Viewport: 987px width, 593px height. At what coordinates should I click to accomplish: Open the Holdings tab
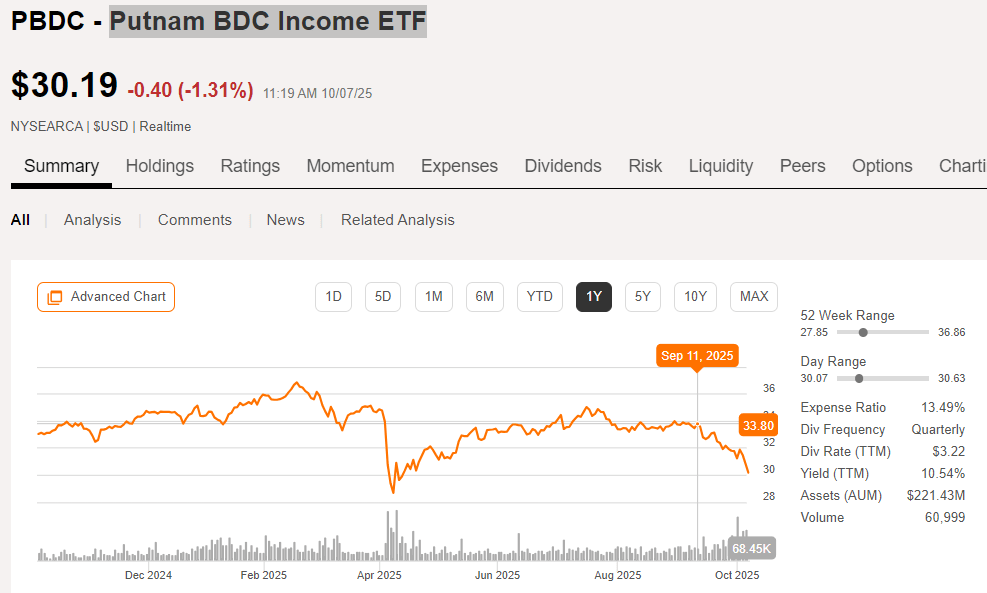[x=160, y=166]
